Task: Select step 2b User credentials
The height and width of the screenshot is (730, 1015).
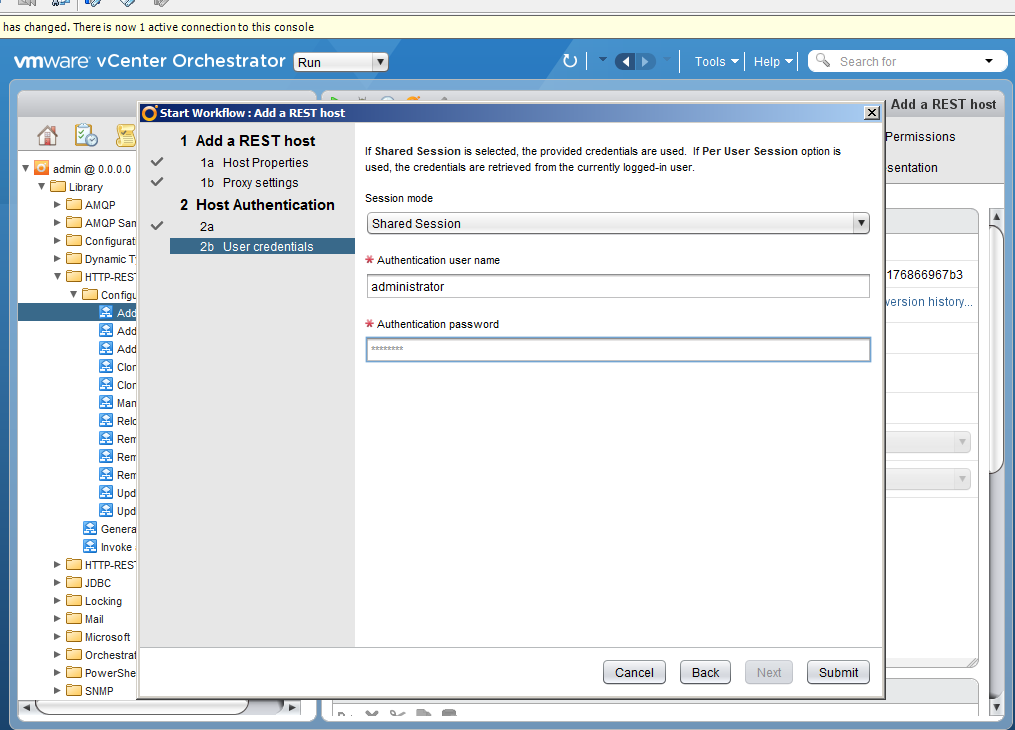Action: 262,247
